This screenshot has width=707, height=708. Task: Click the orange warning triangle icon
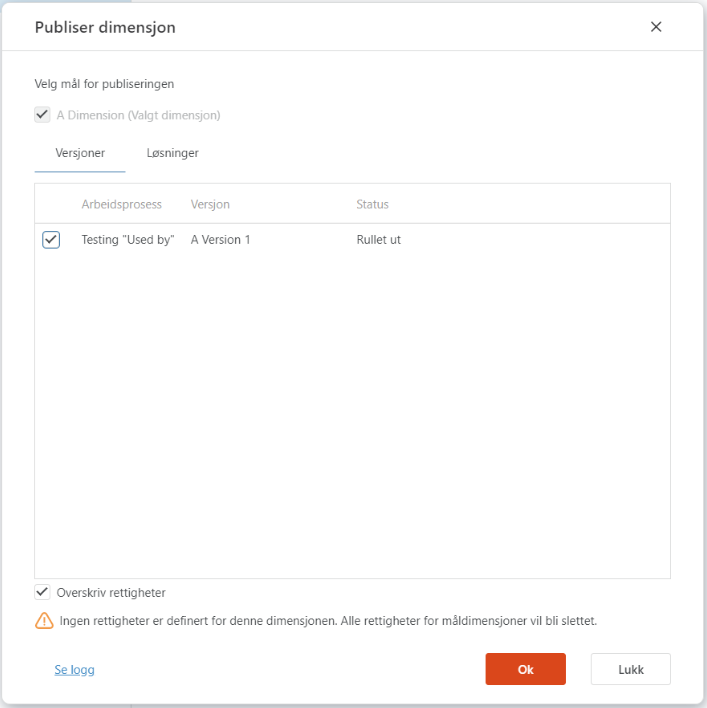(44, 621)
